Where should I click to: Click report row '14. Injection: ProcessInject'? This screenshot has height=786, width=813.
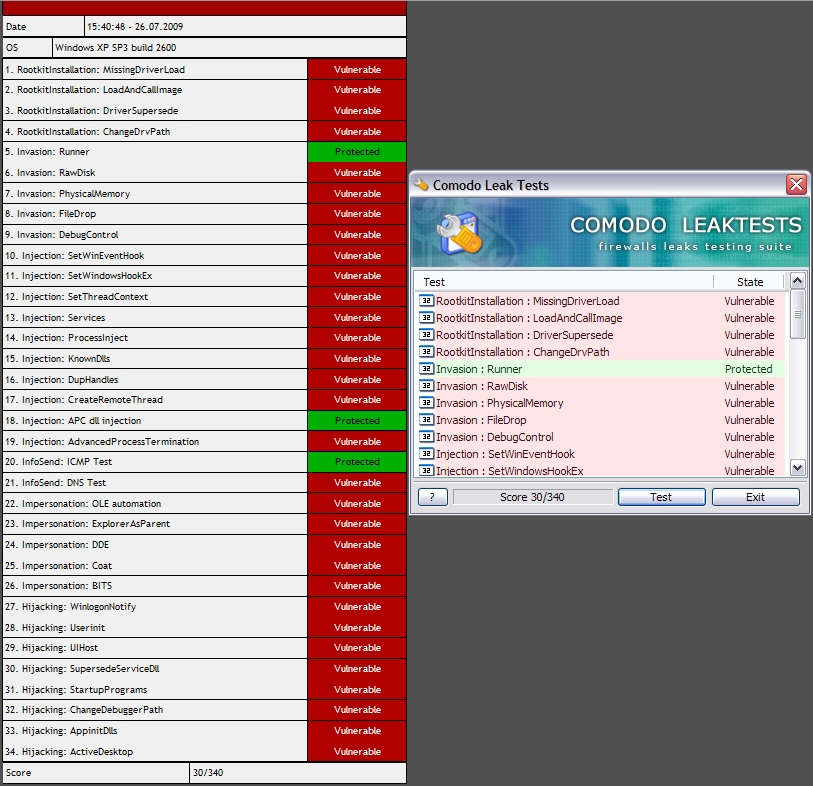coord(155,338)
